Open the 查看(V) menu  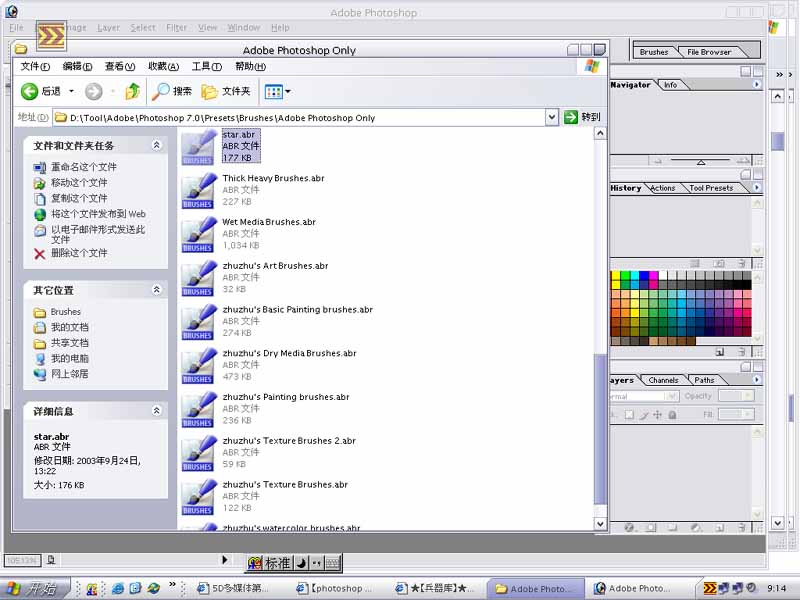(x=120, y=66)
